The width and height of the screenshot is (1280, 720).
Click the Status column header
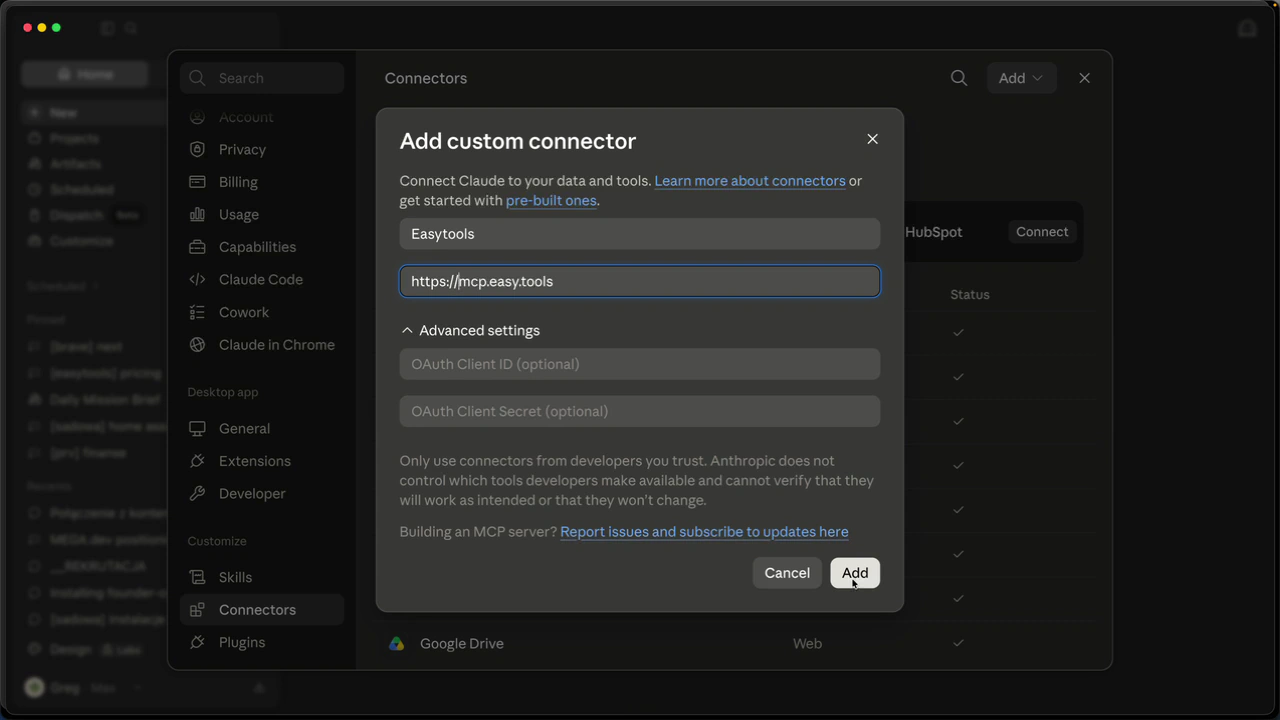click(970, 295)
